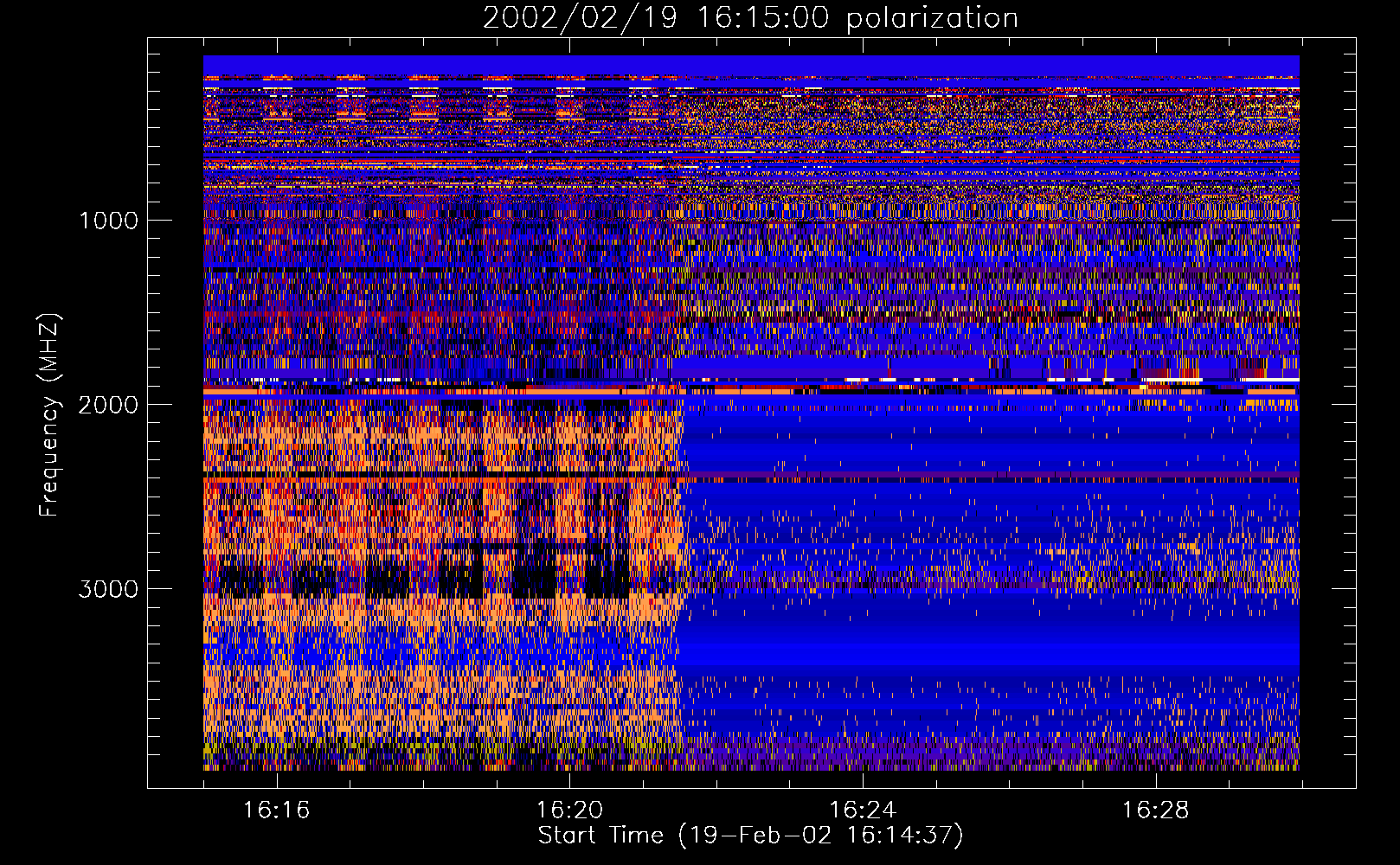This screenshot has width=1400, height=865.
Task: Click the "16:28" time tick label
Action: [1156, 810]
